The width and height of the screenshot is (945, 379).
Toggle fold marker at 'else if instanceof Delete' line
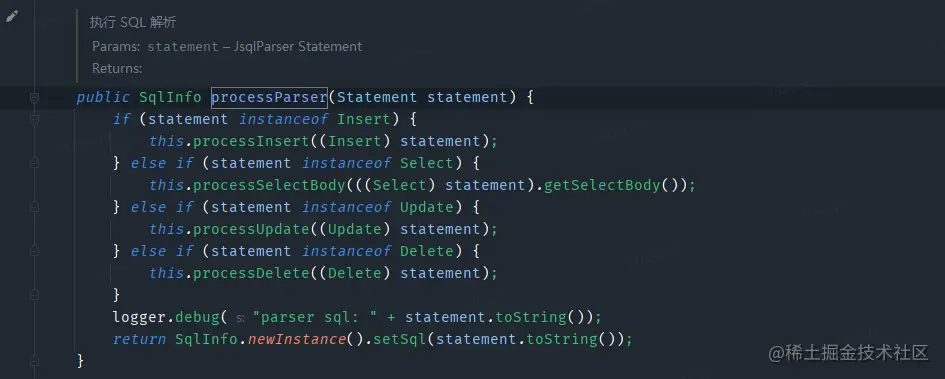(34, 251)
